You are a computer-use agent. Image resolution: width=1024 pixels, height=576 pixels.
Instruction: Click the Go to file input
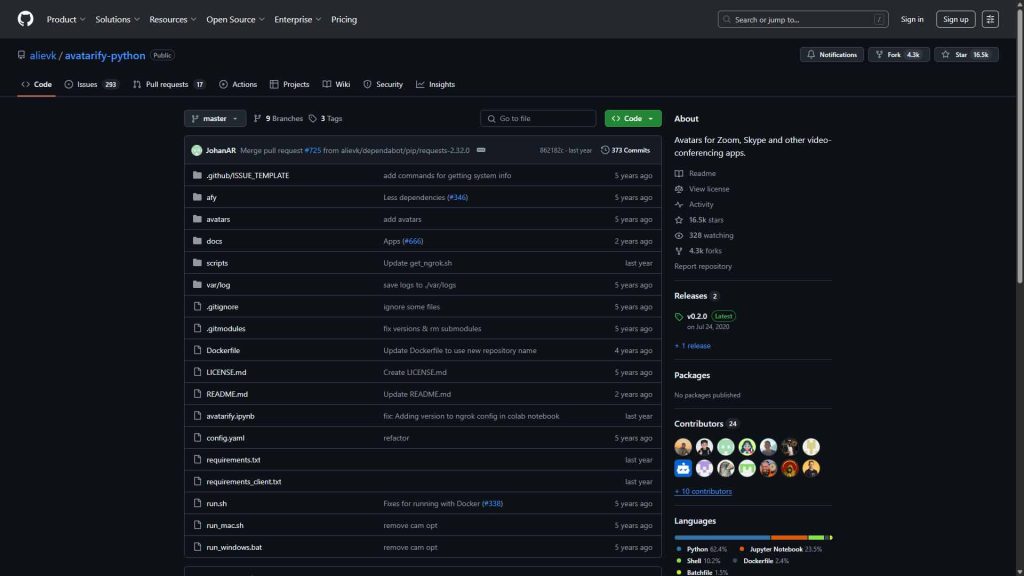coord(538,118)
